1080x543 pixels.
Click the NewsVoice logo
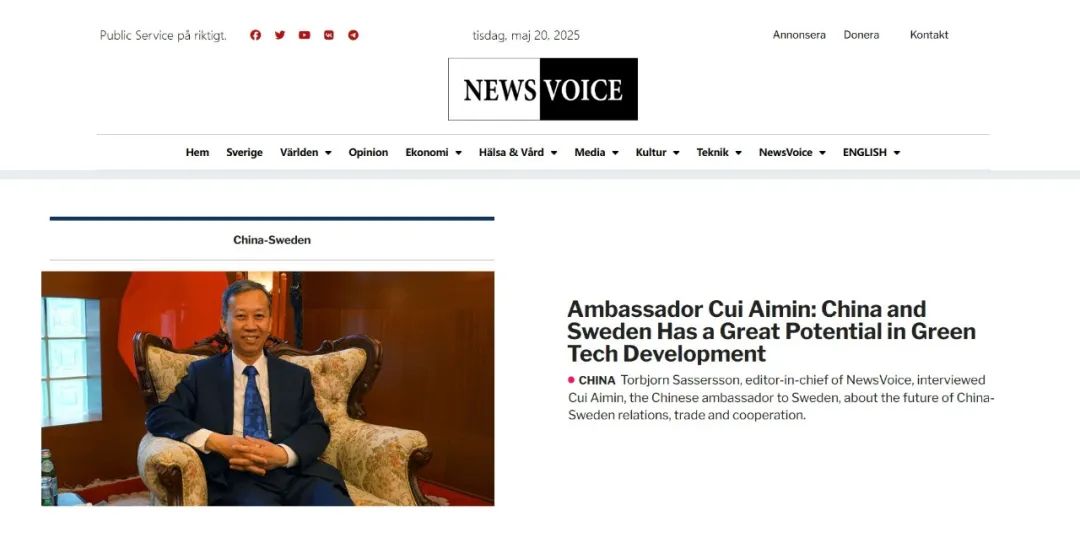(543, 89)
